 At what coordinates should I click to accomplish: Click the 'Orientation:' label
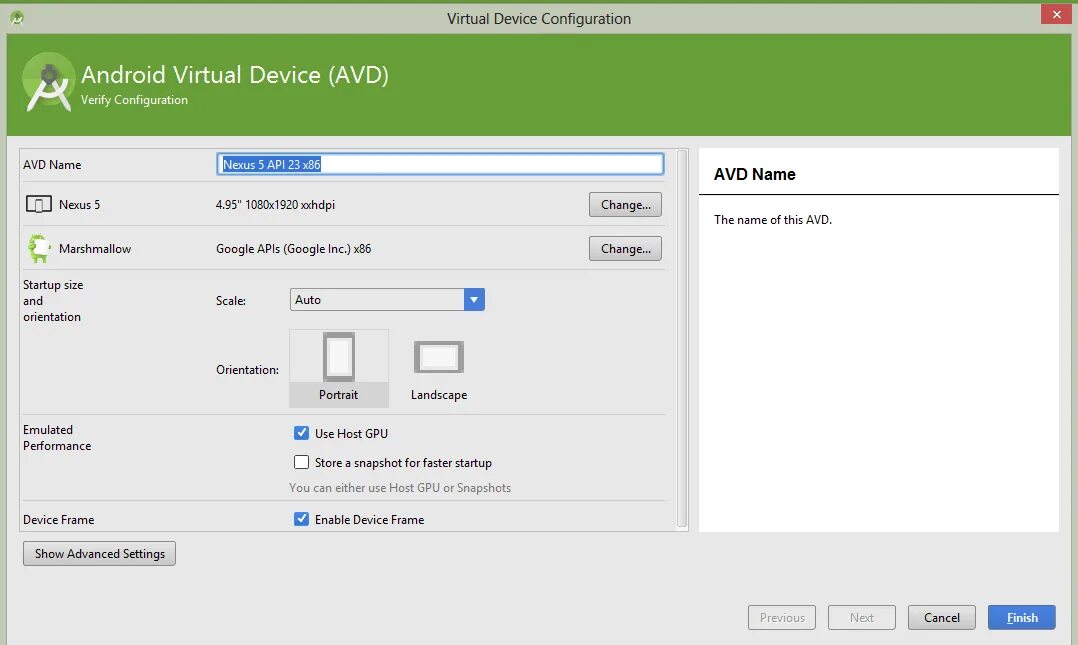pyautogui.click(x=248, y=370)
